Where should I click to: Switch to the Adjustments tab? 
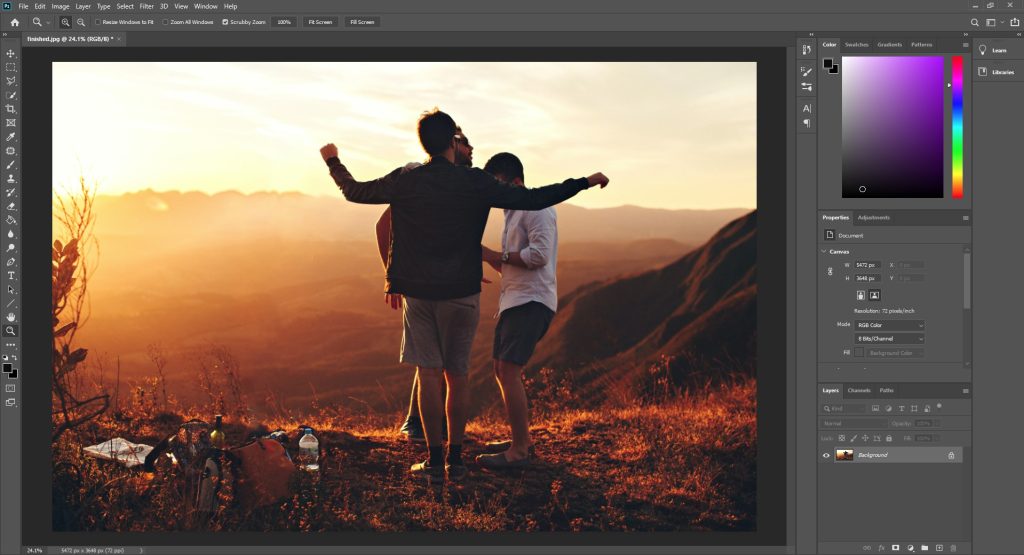point(874,217)
